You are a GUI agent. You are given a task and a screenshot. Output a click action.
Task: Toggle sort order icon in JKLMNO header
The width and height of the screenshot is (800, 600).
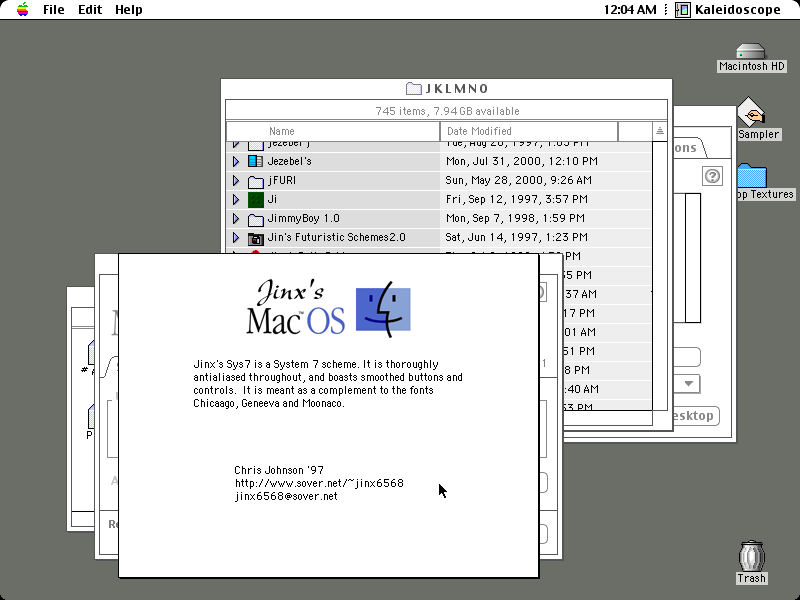[x=659, y=131]
